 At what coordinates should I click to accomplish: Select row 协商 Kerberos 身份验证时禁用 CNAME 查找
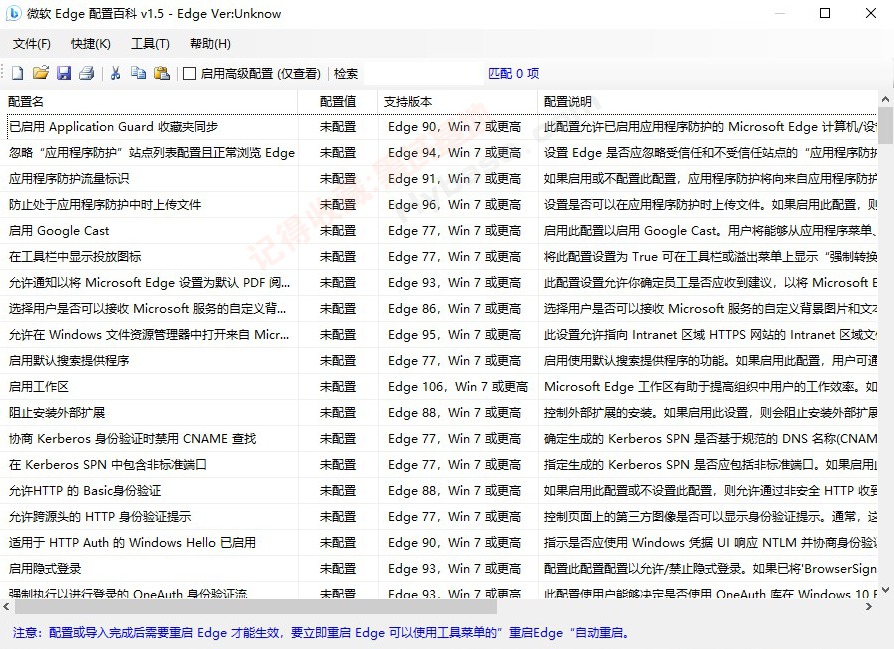pos(438,439)
